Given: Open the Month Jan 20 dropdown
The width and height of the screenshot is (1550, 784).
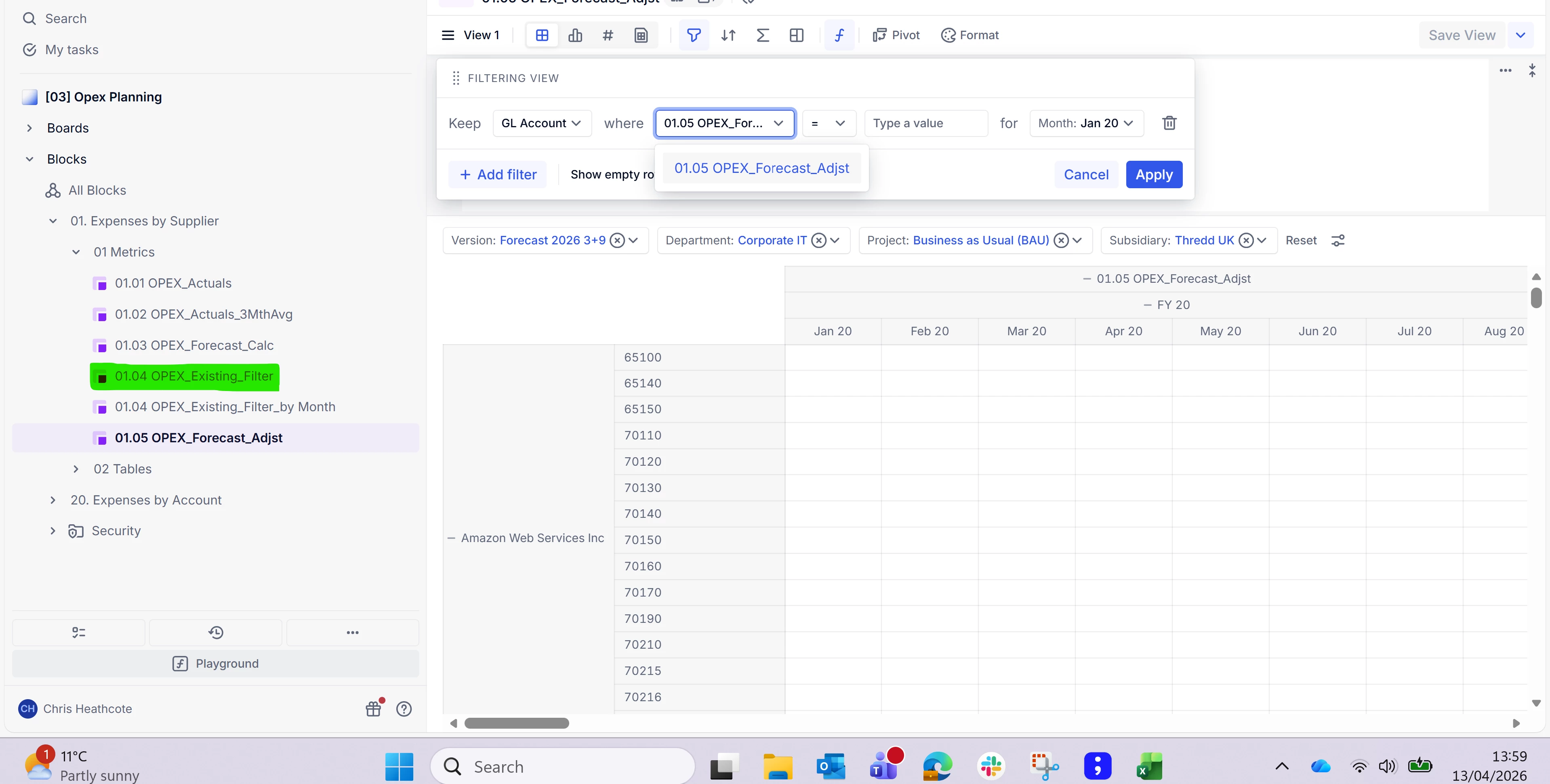Looking at the screenshot, I should coord(1086,123).
